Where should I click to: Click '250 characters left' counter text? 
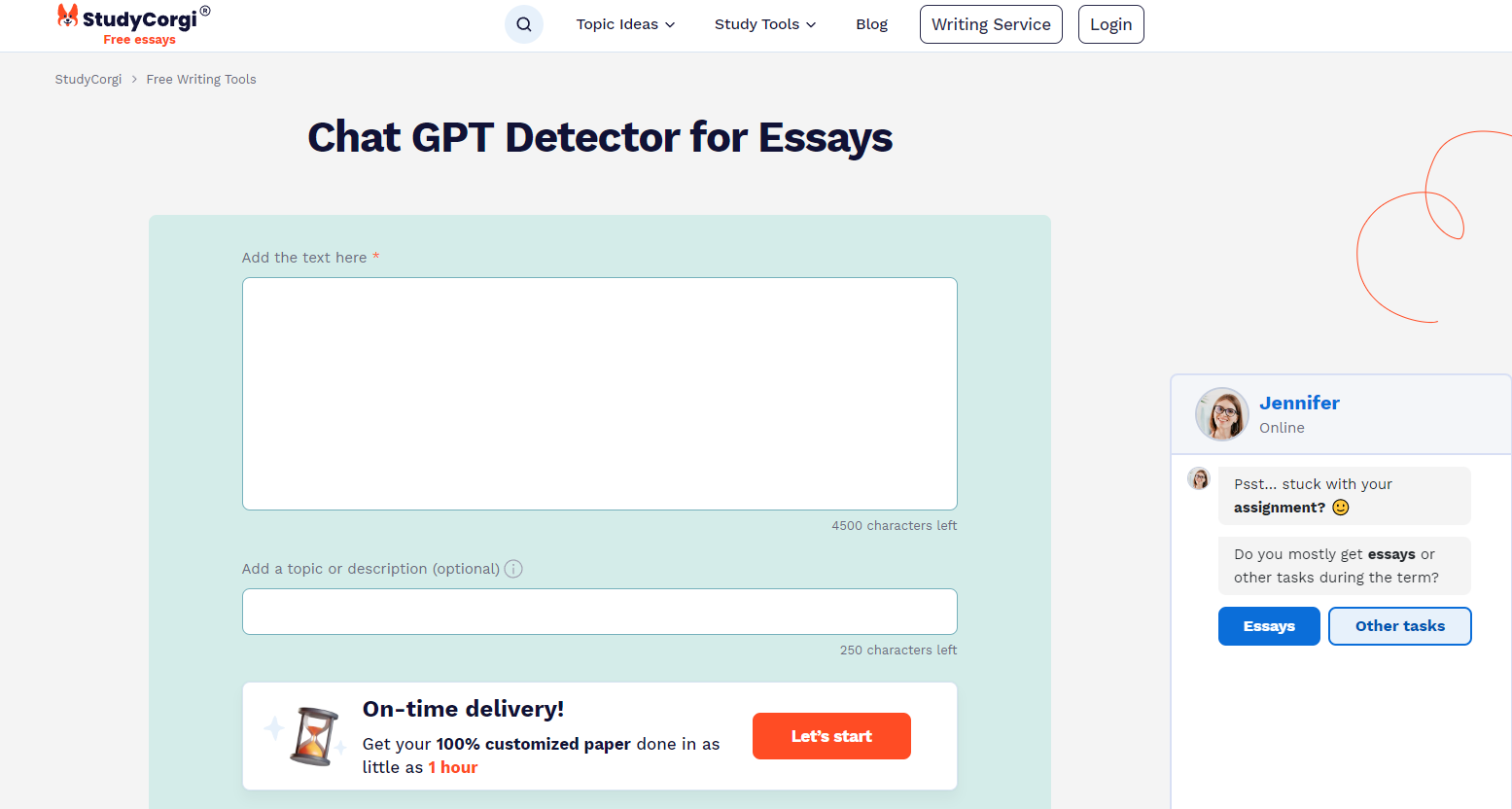click(x=898, y=651)
